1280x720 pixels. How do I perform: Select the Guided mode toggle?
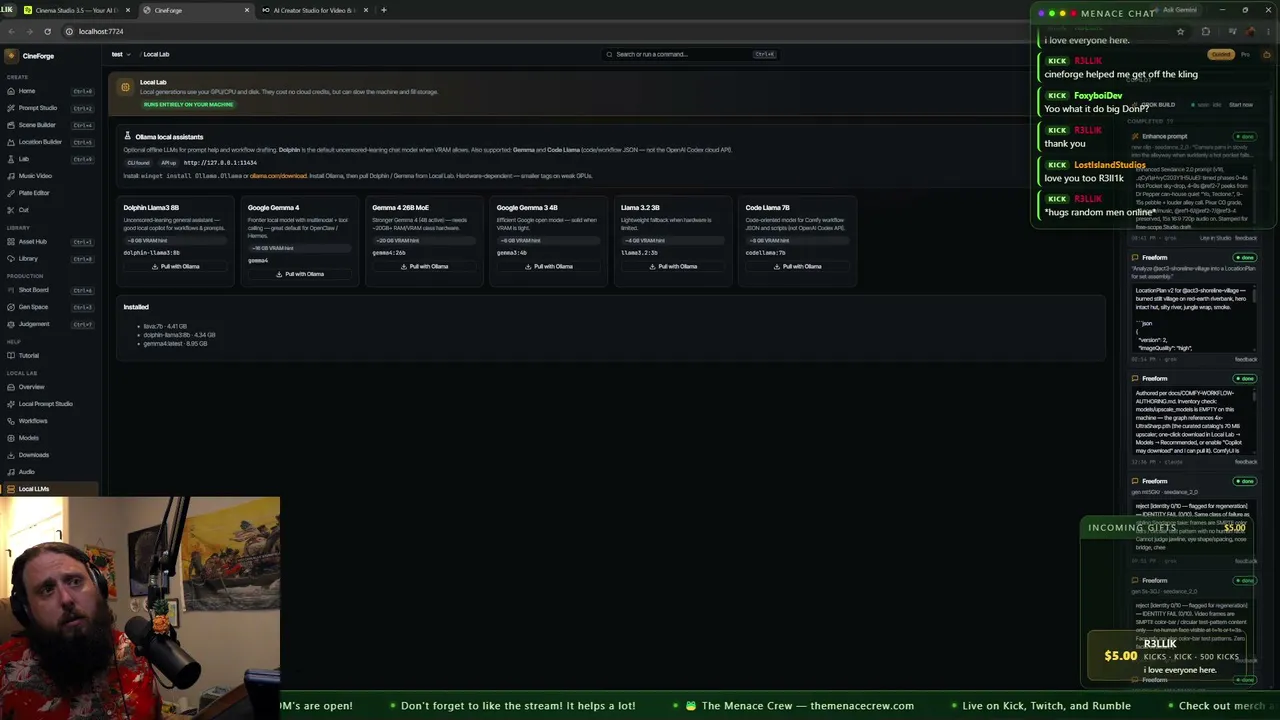[1221, 54]
